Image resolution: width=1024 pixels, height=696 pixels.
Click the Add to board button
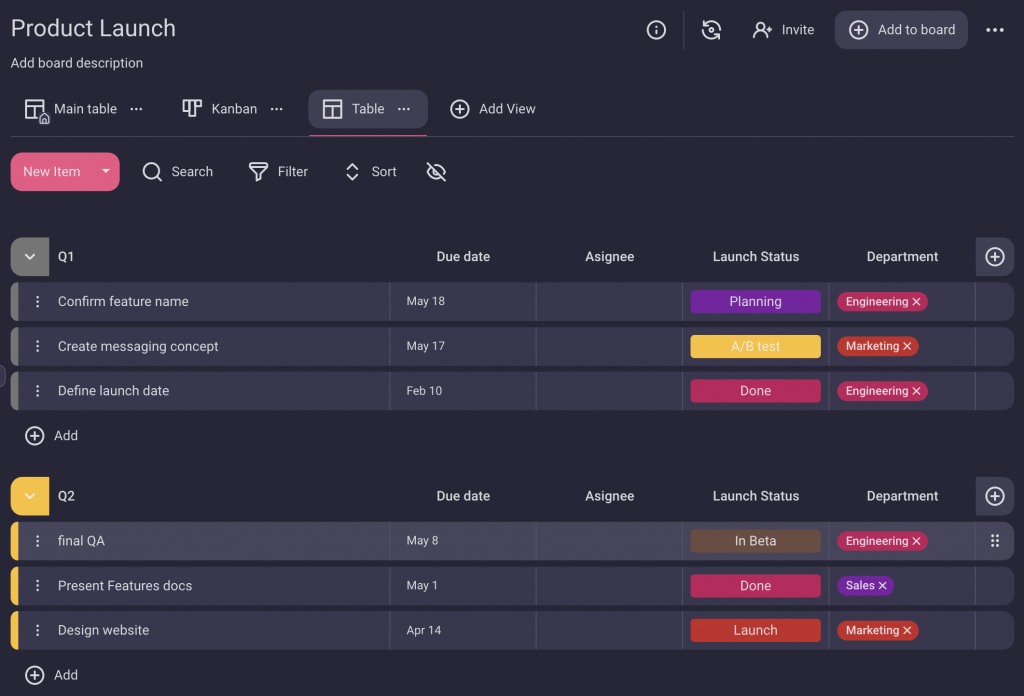[901, 30]
